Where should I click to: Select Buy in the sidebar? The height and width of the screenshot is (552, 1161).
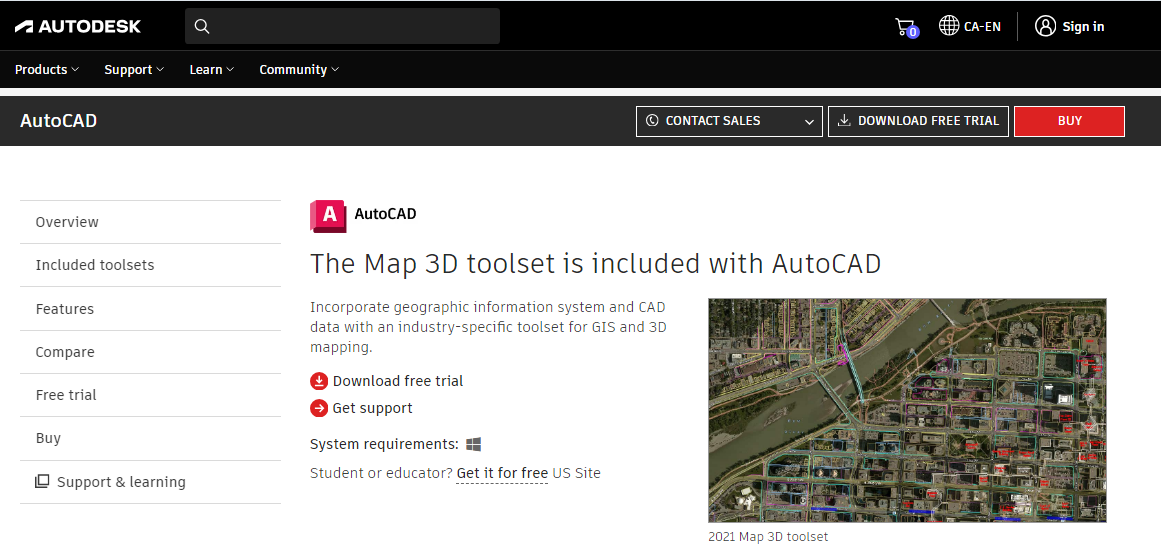(150, 438)
